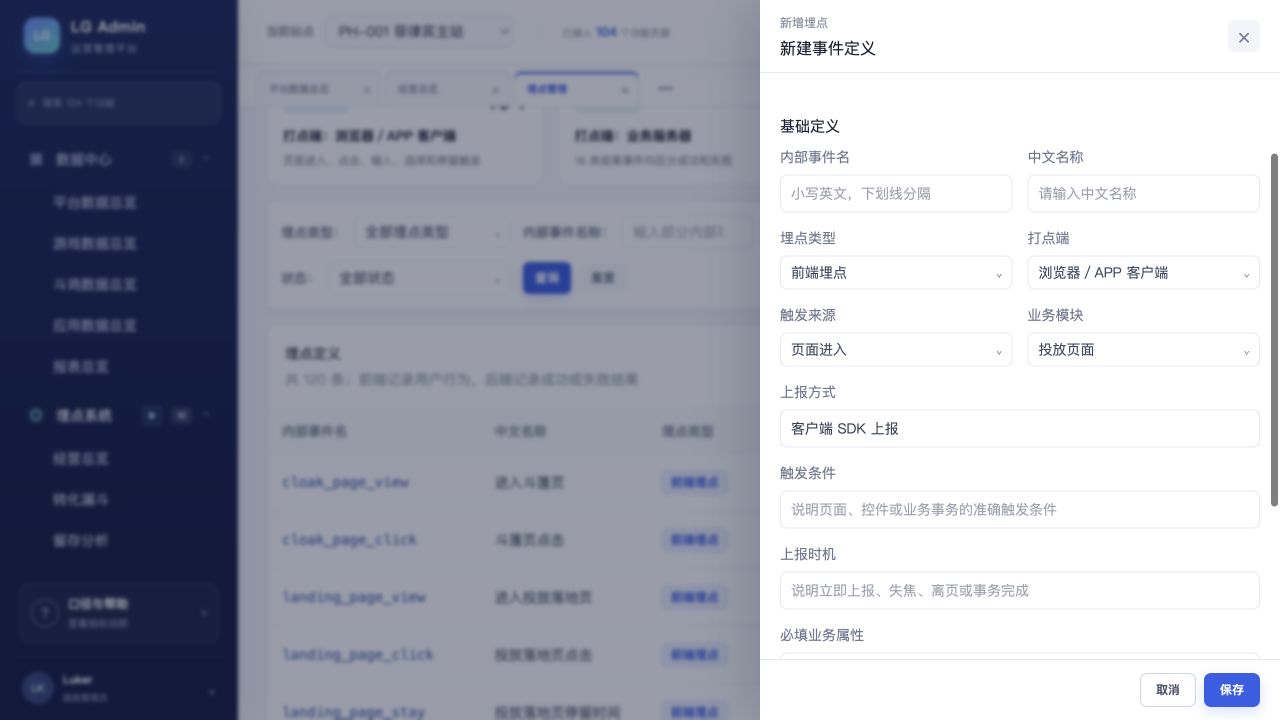Click the help question-mark icon in sidebar
This screenshot has width=1280, height=720.
tap(44, 612)
